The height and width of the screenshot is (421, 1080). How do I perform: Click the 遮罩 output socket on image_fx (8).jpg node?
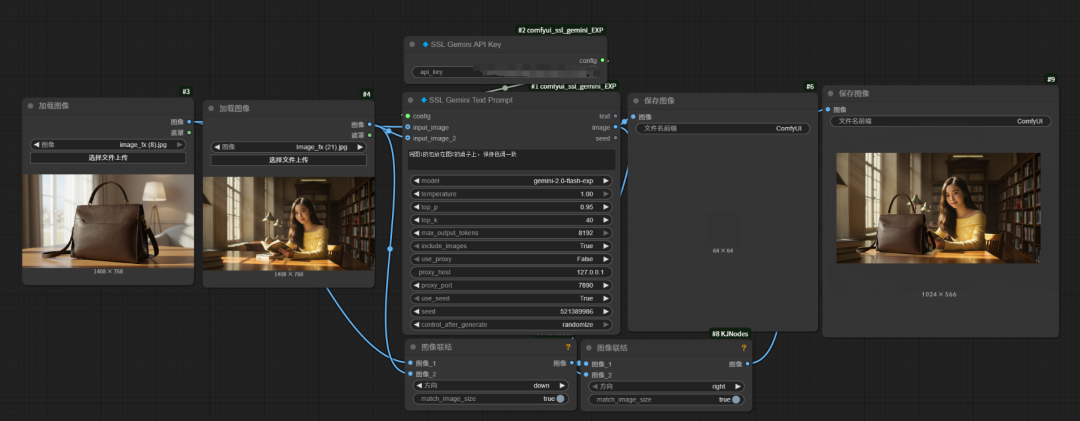pos(189,132)
